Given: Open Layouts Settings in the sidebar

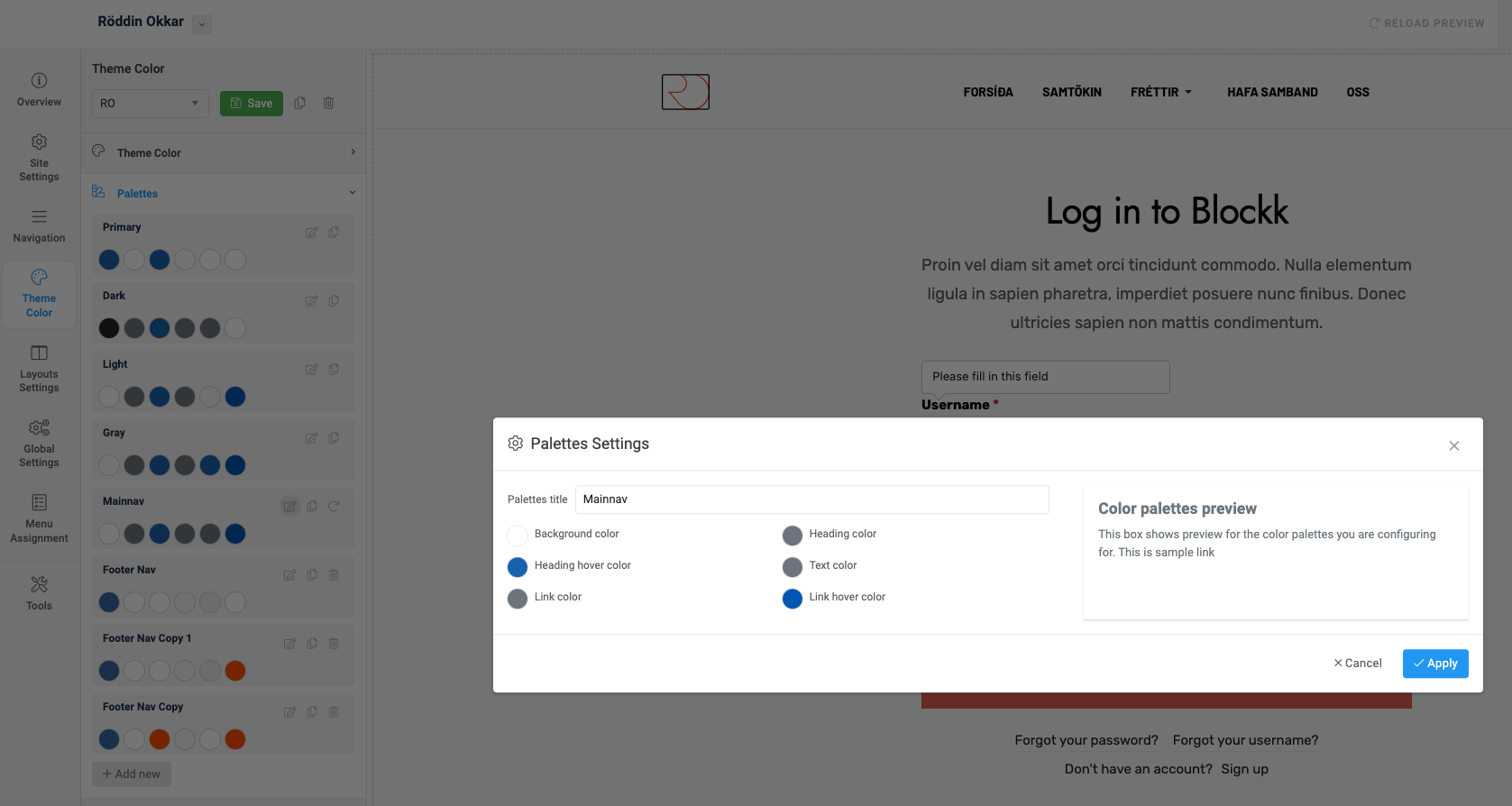Looking at the screenshot, I should coord(39,370).
